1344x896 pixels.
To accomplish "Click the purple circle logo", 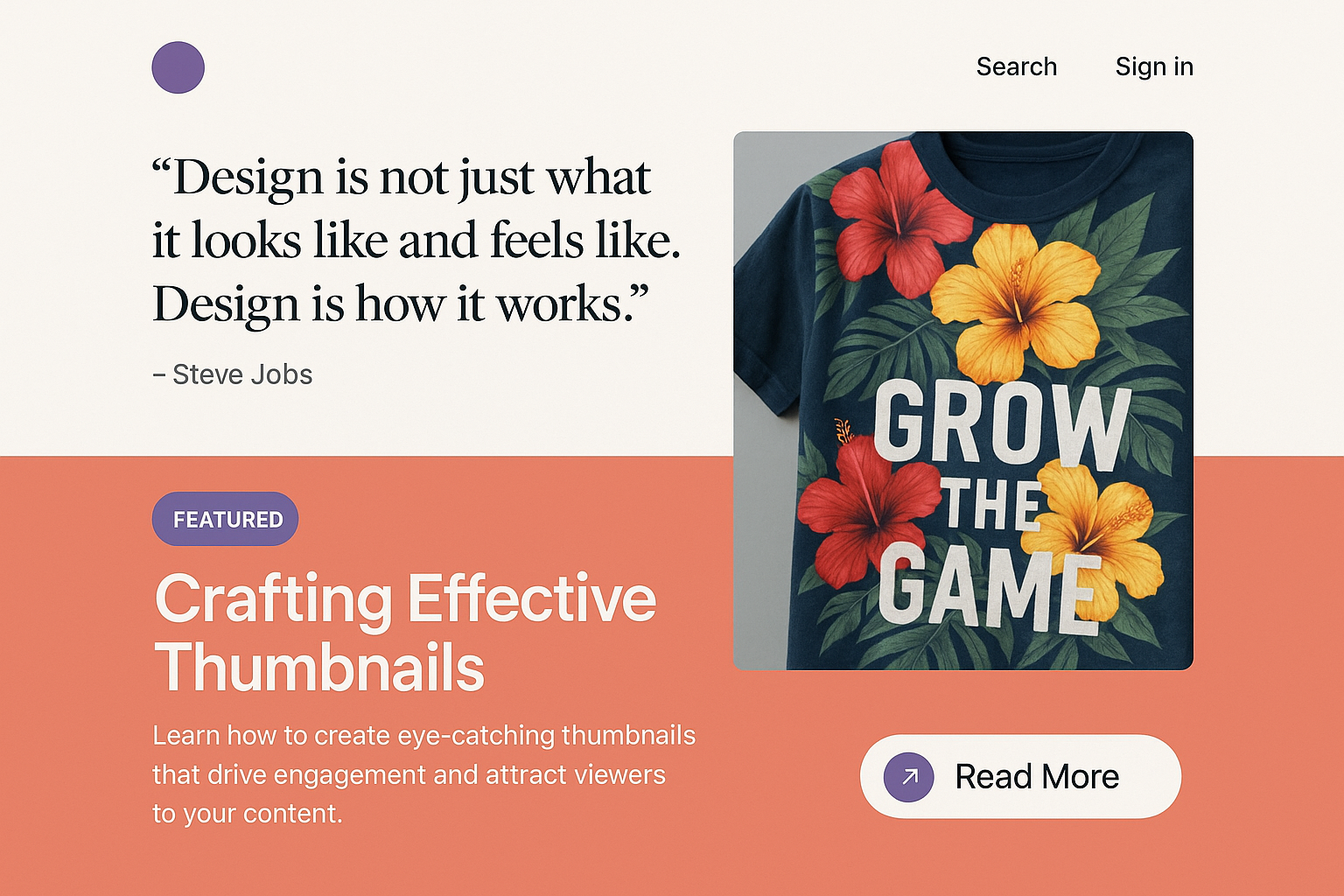I will click(x=178, y=67).
